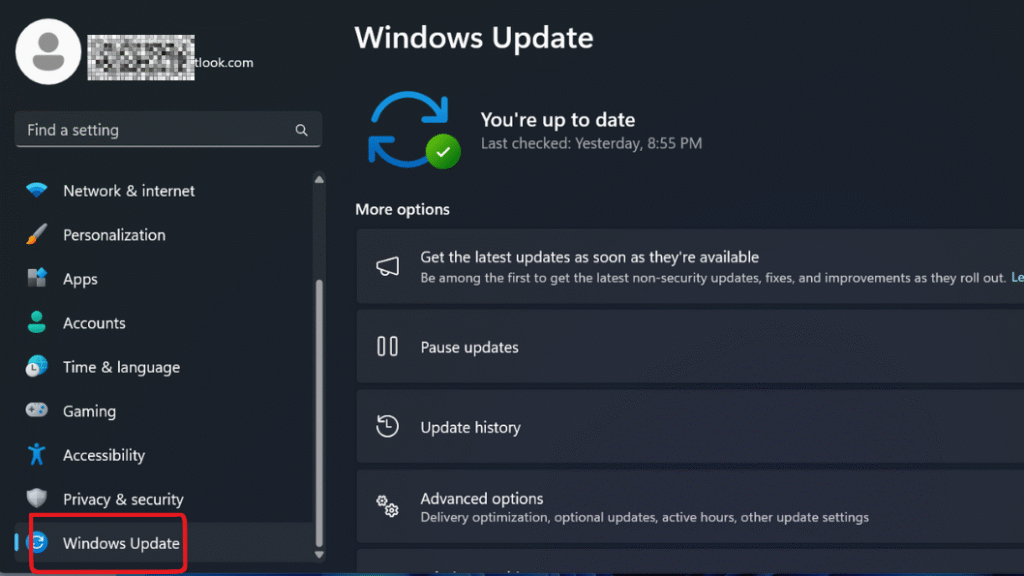Click Get the latest updates card

[x=690, y=266]
